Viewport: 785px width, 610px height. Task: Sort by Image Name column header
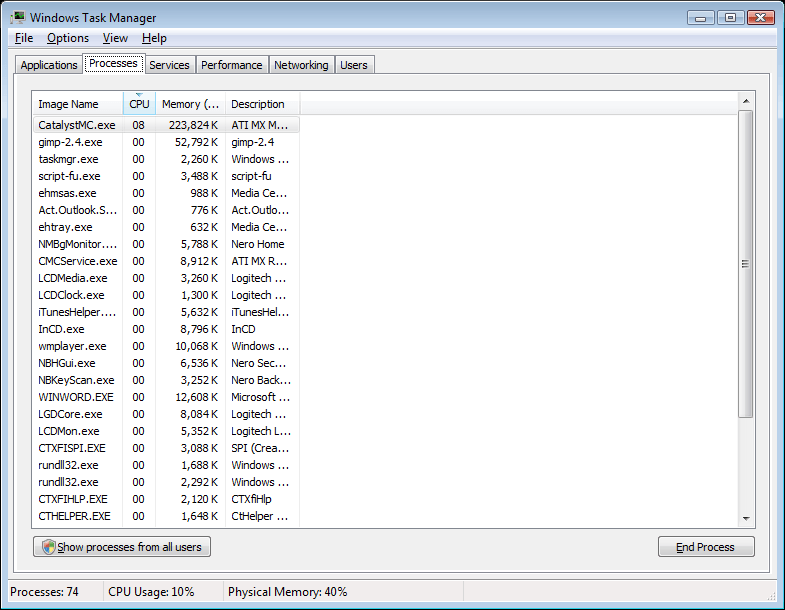(x=78, y=104)
